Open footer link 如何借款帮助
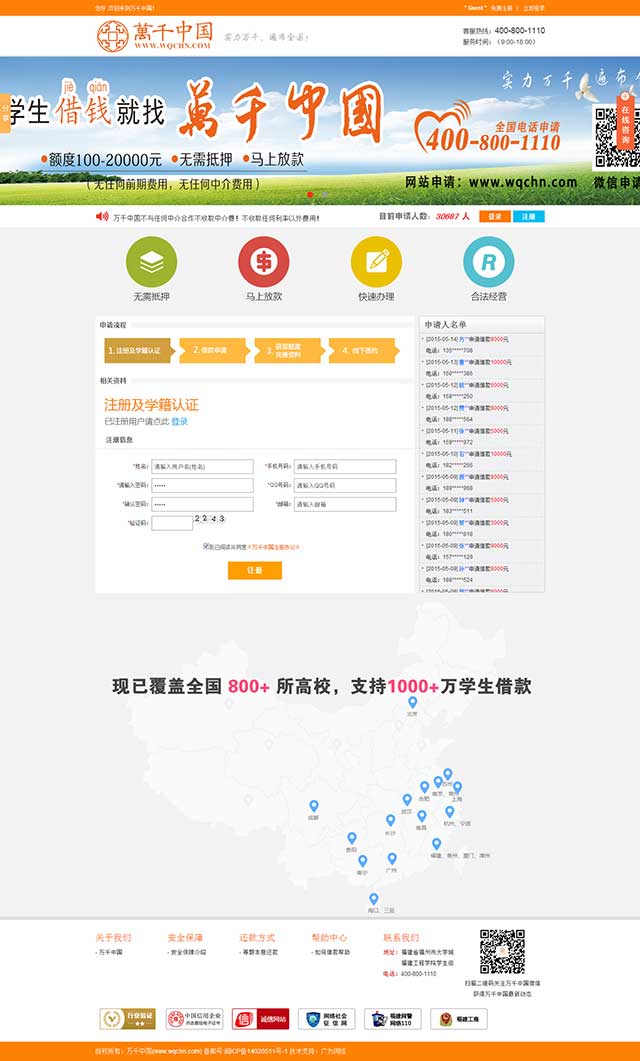The height and width of the screenshot is (1061, 640). [x=331, y=952]
